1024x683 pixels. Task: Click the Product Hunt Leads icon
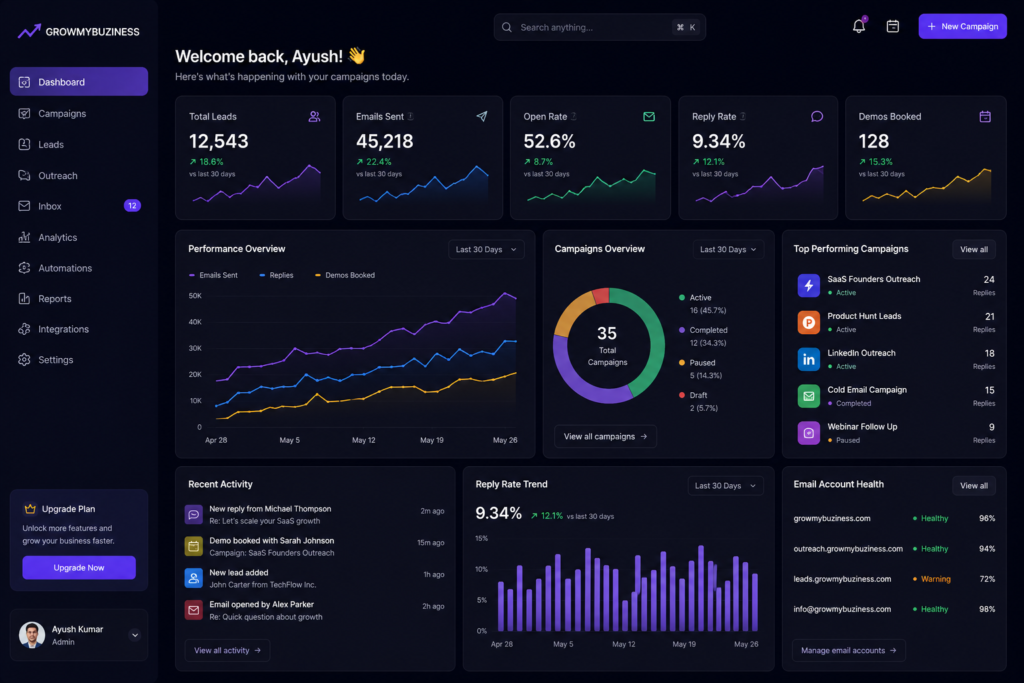pyautogui.click(x=808, y=322)
